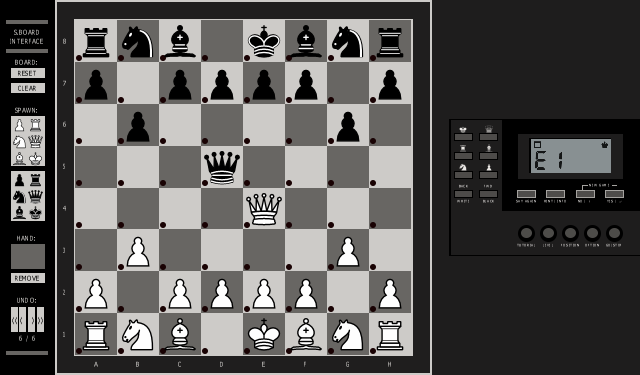The image size is (640, 375).
Task: Select the white pawn on E2
Action: point(264,293)
